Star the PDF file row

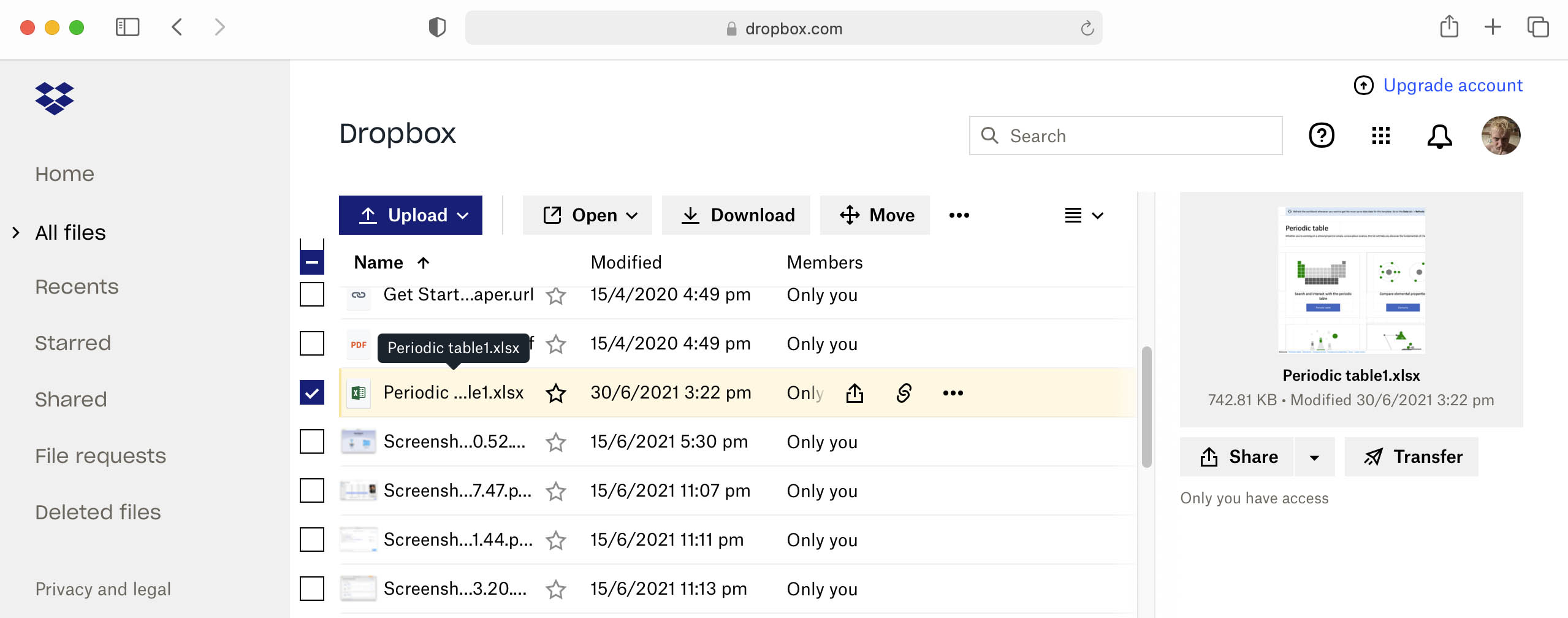click(x=556, y=345)
